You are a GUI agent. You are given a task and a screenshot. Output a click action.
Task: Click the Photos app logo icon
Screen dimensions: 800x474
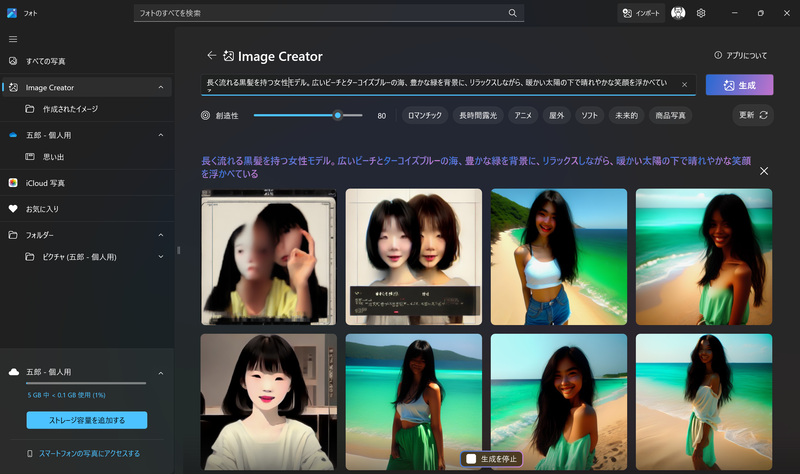click(12, 13)
